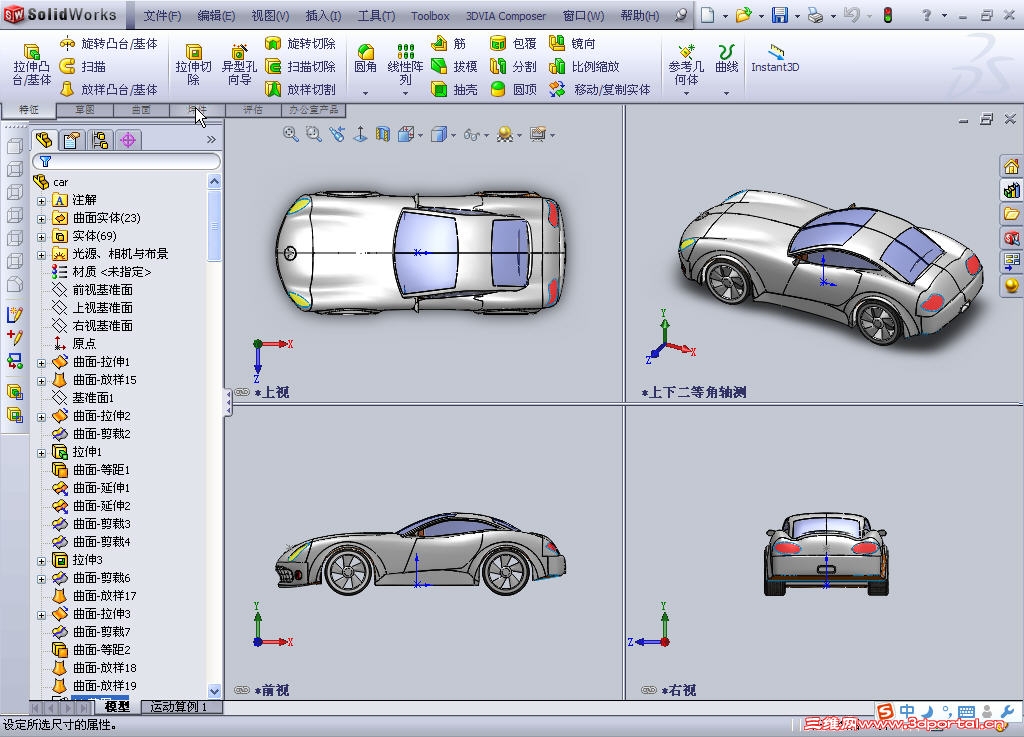Select the 原点 (Origin) item
Image resolution: width=1024 pixels, height=737 pixels.
84,343
